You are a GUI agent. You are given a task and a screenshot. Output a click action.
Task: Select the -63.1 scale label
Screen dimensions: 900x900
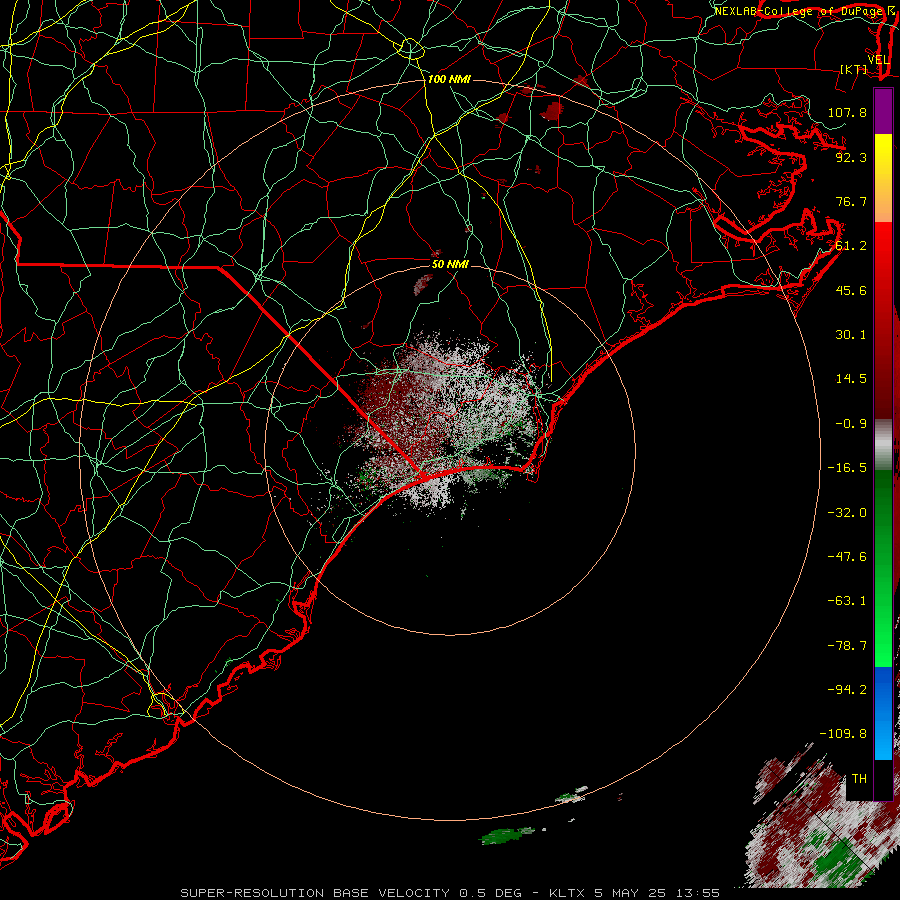coord(847,601)
